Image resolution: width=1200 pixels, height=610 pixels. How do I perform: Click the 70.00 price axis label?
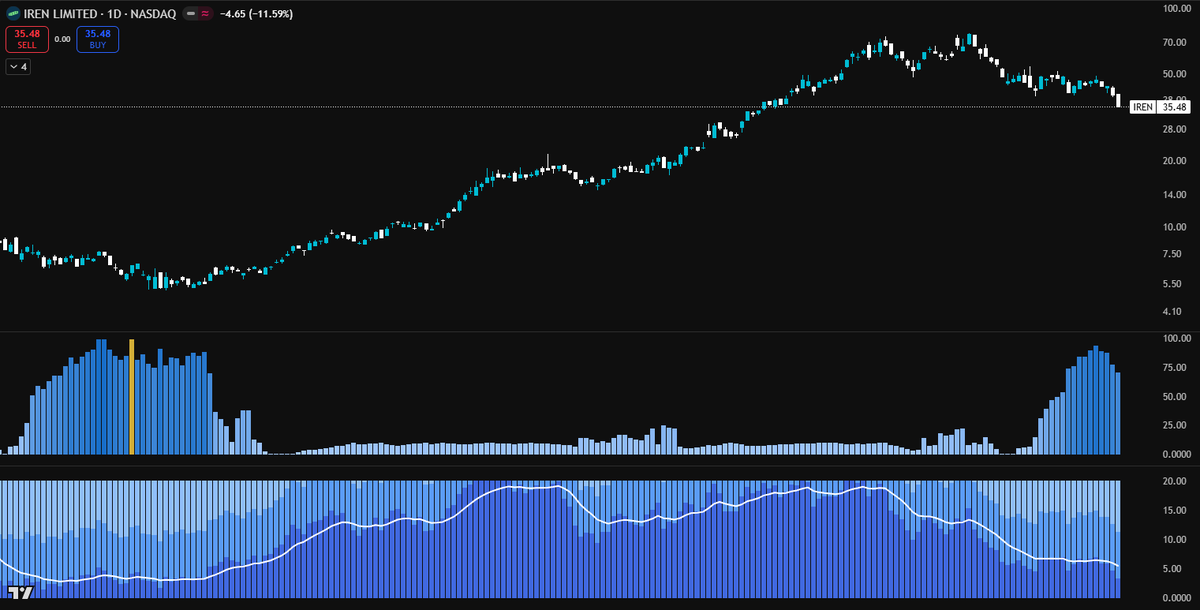point(1174,43)
